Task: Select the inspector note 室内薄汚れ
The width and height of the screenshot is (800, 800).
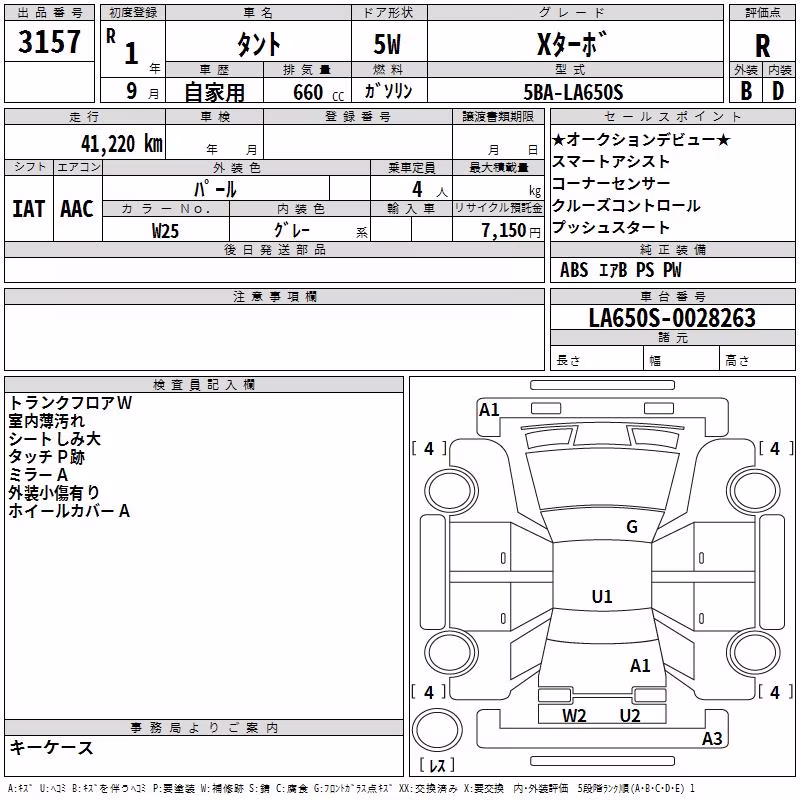Action: [x=46, y=421]
